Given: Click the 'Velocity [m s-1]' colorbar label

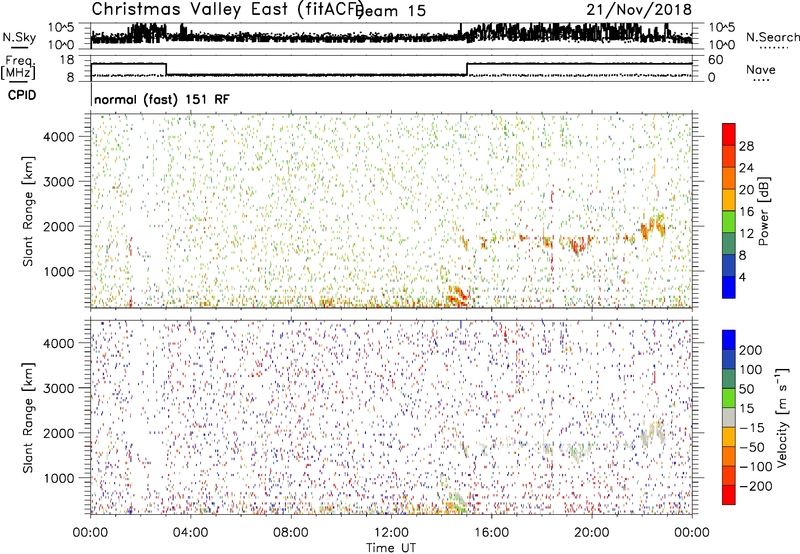Looking at the screenshot, I should click(782, 417).
